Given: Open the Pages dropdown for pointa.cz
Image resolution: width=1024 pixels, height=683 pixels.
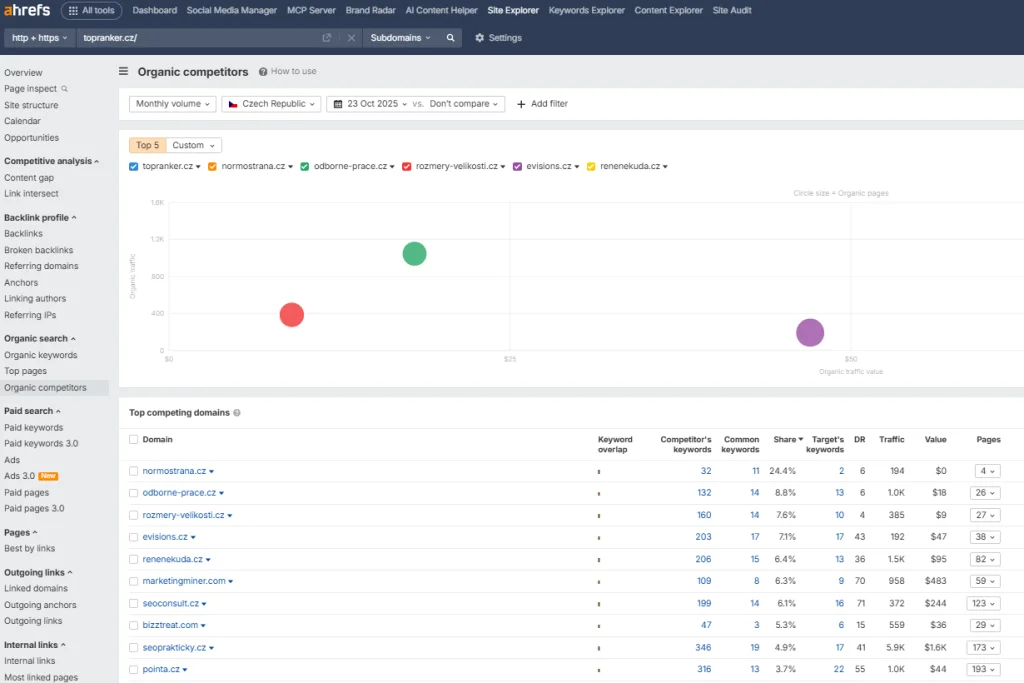Looking at the screenshot, I should pos(984,669).
